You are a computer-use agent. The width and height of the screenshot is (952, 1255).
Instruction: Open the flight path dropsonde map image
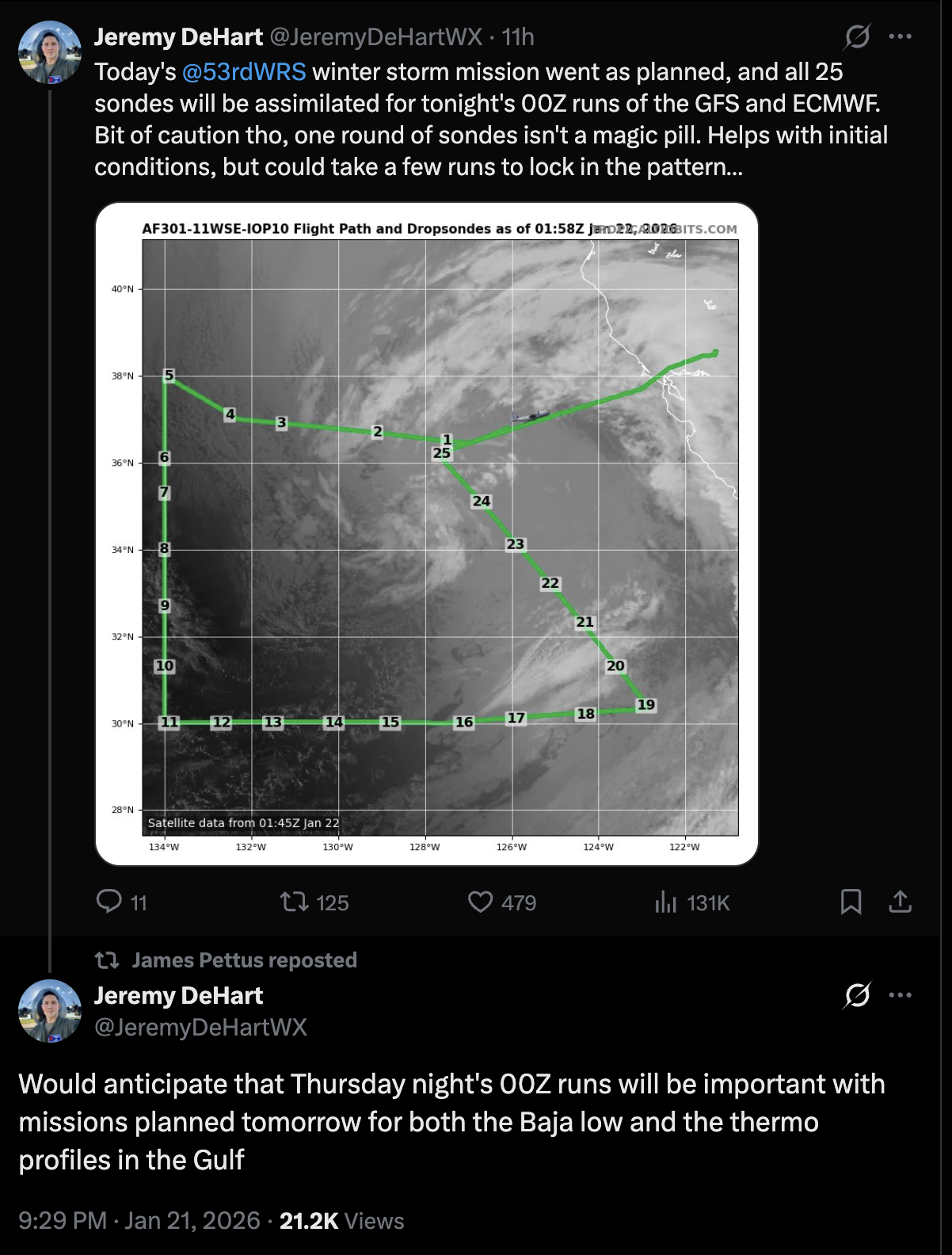pyautogui.click(x=427, y=534)
